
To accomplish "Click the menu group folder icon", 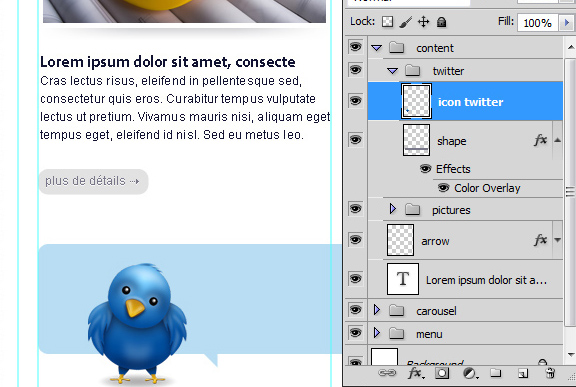I will tap(396, 333).
